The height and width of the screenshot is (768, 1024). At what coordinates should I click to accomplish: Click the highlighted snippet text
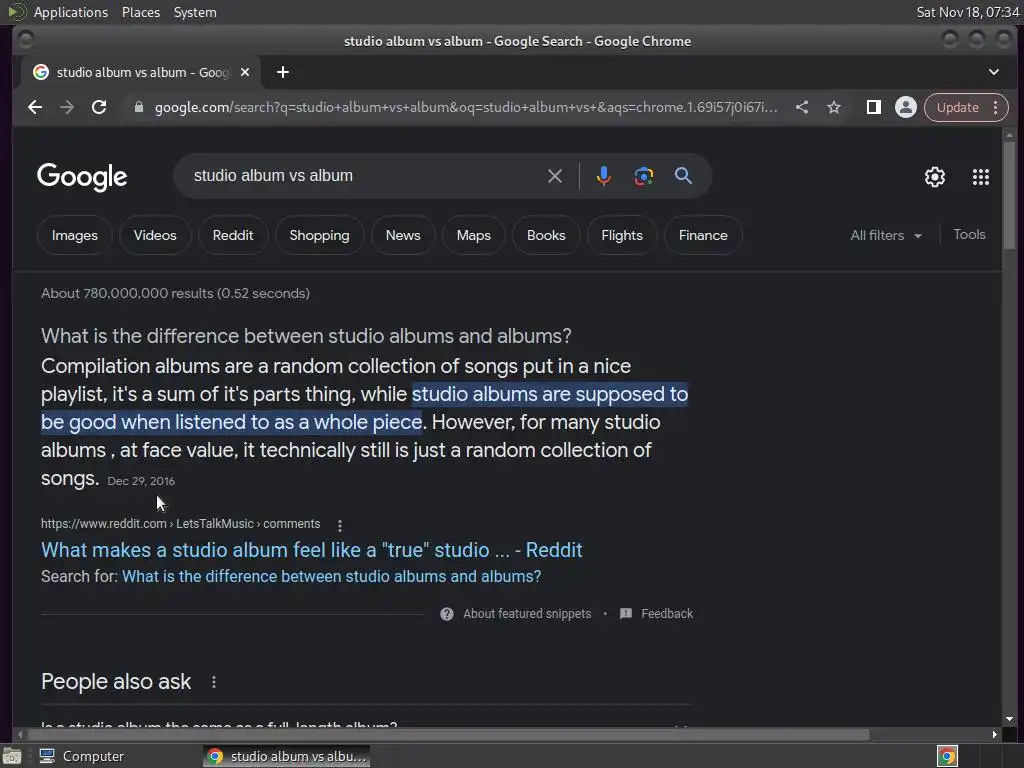point(364,408)
